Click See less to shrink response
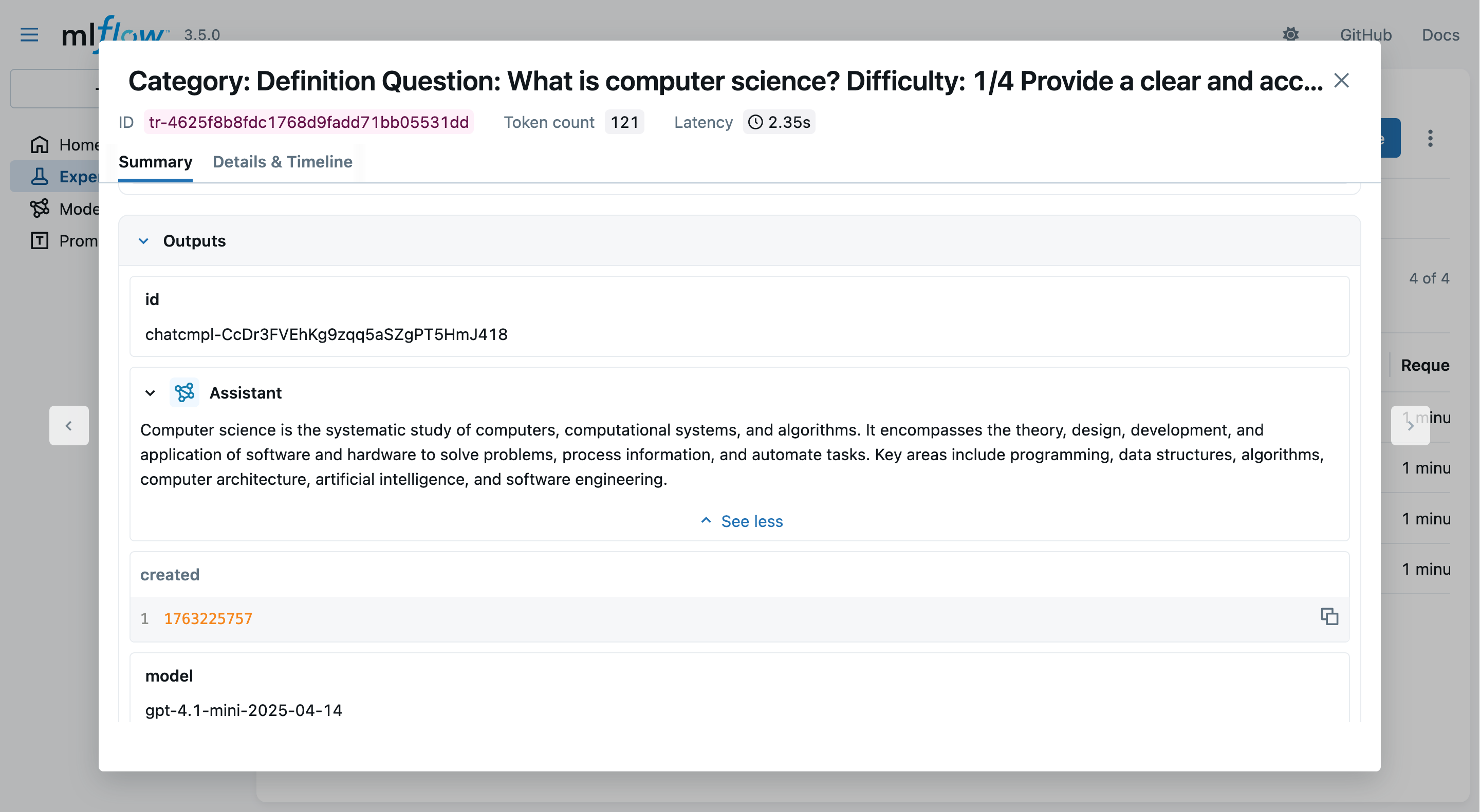1480x812 pixels. click(742, 521)
